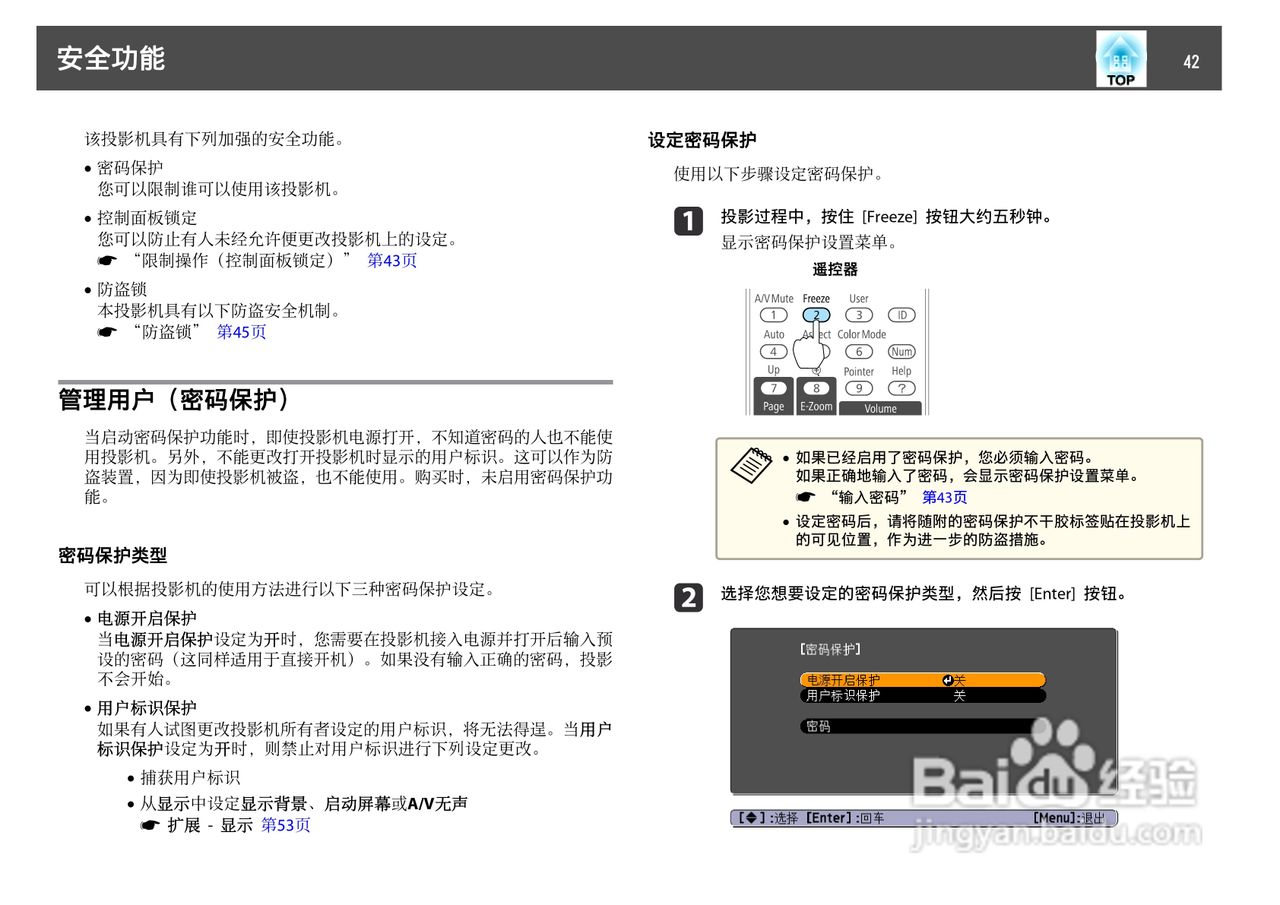Click the [Menu]:退出 hint in guide bar
This screenshot has height=905, width=1280.
pyautogui.click(x=1068, y=818)
